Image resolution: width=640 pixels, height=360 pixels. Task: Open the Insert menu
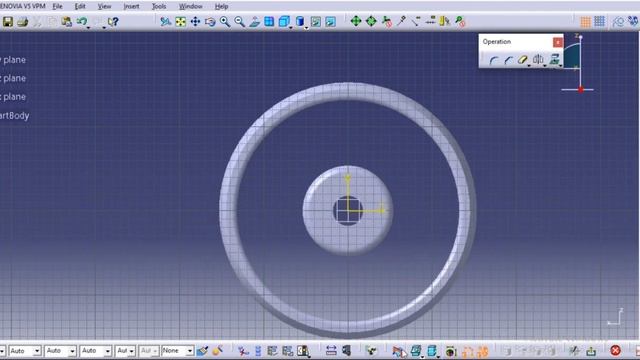click(131, 7)
